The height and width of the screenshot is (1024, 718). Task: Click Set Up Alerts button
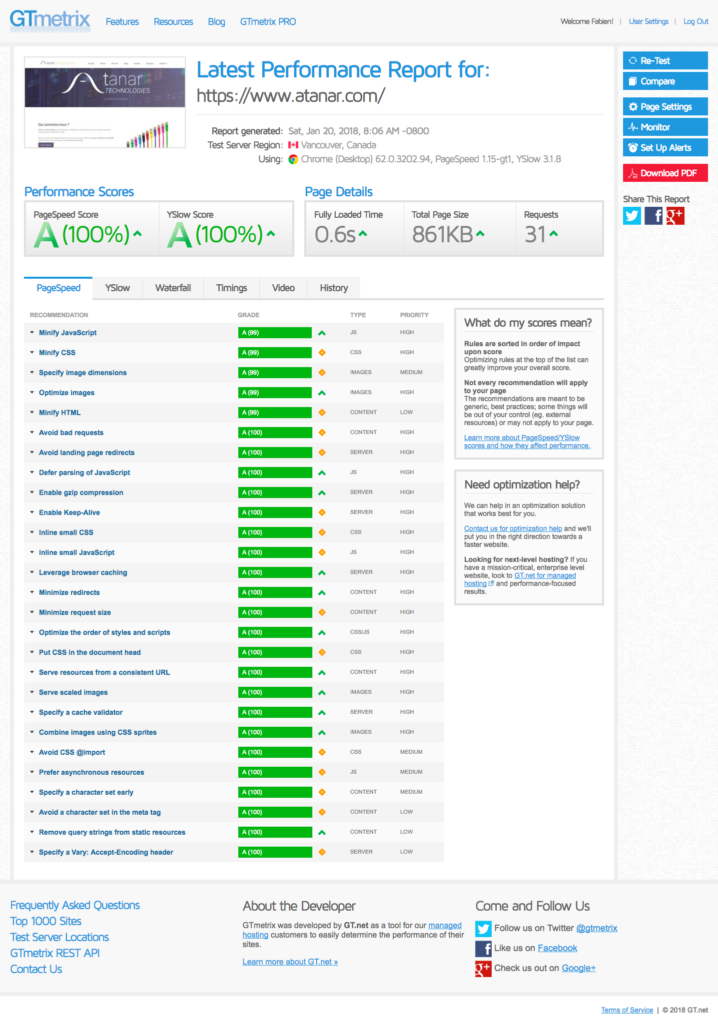(665, 148)
